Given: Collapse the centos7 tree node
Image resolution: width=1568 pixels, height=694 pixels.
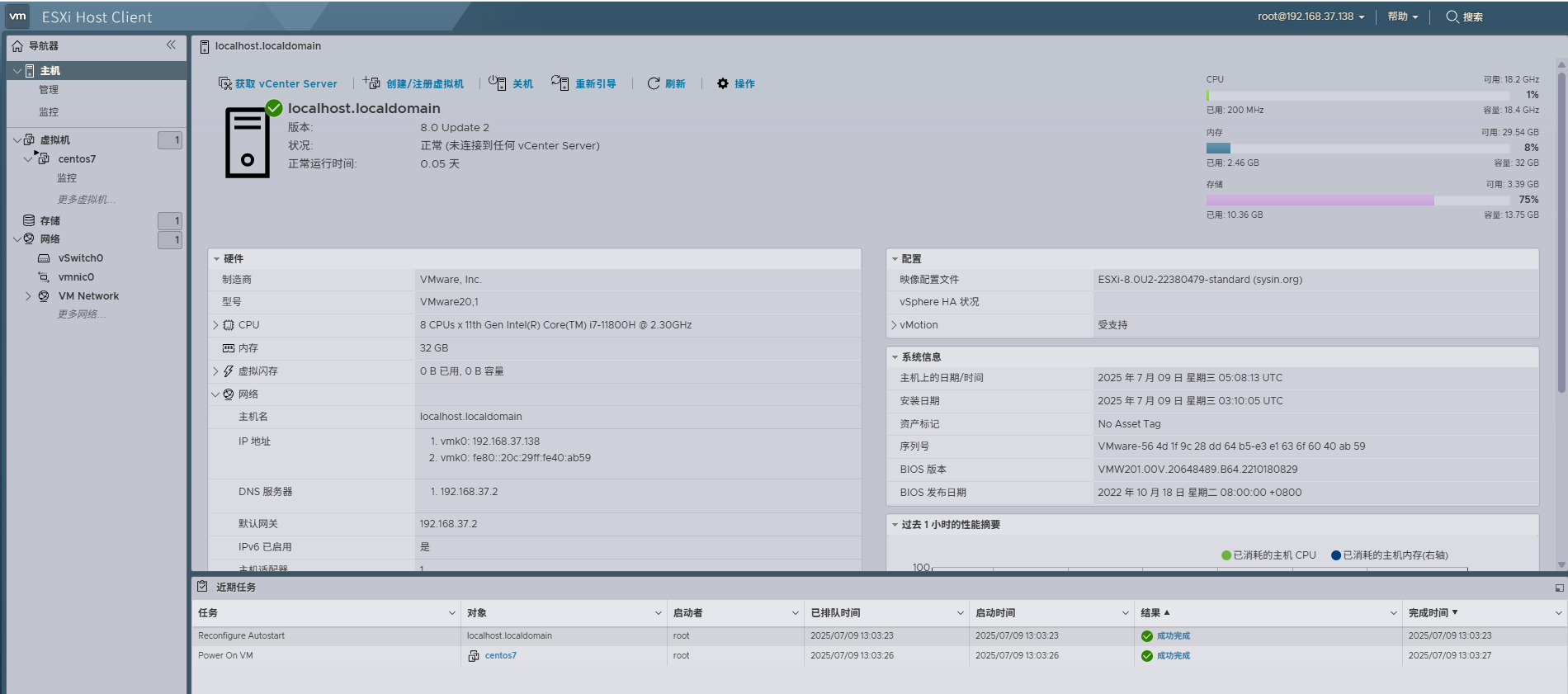Looking at the screenshot, I should [27, 159].
